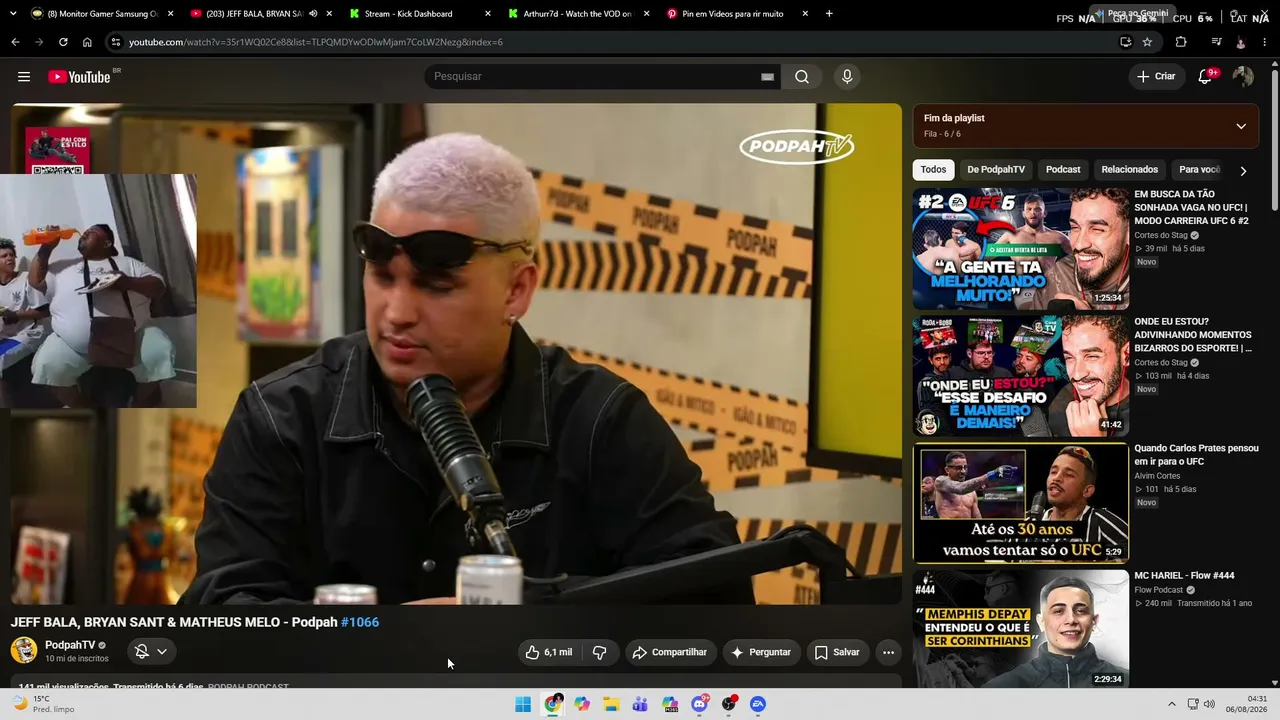
Task: Open the #1066 hashtag link
Action: click(360, 622)
